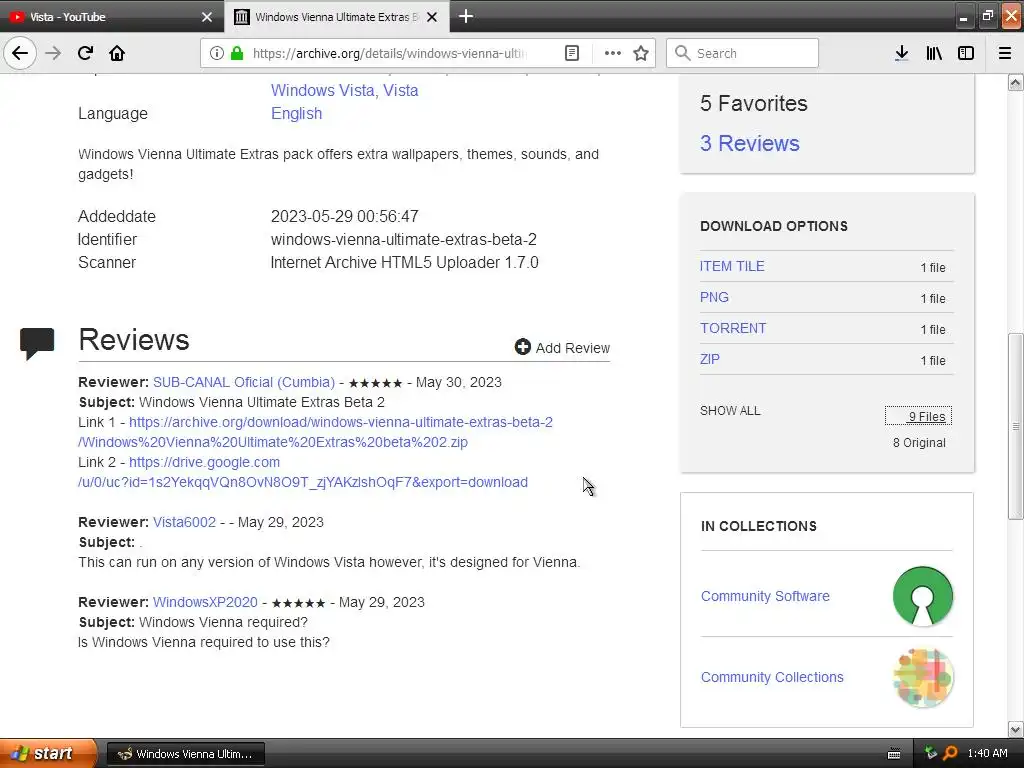Click the Add Review link
The height and width of the screenshot is (768, 1024).
tap(572, 347)
